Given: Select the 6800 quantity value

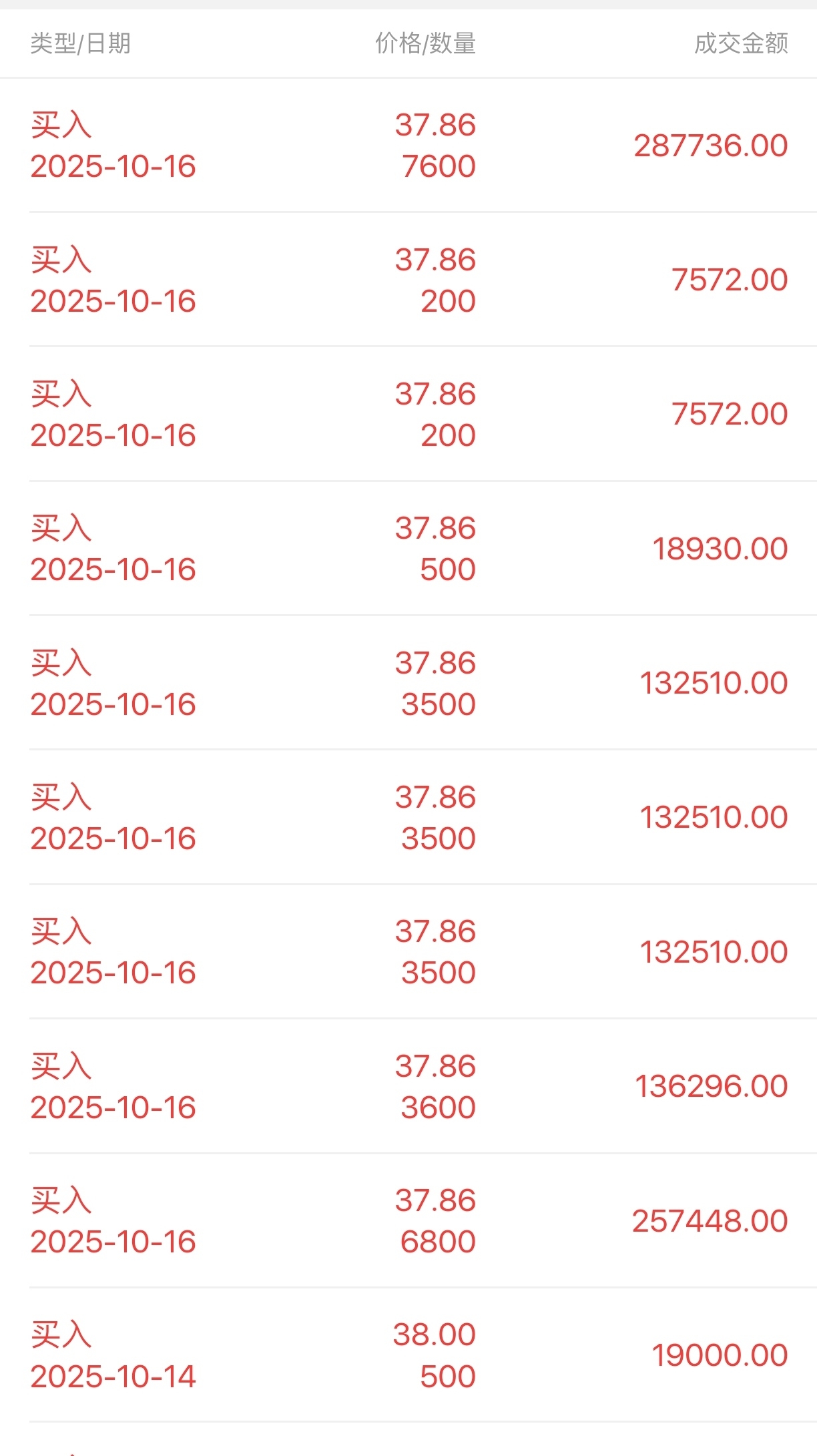Looking at the screenshot, I should click(x=438, y=1242).
